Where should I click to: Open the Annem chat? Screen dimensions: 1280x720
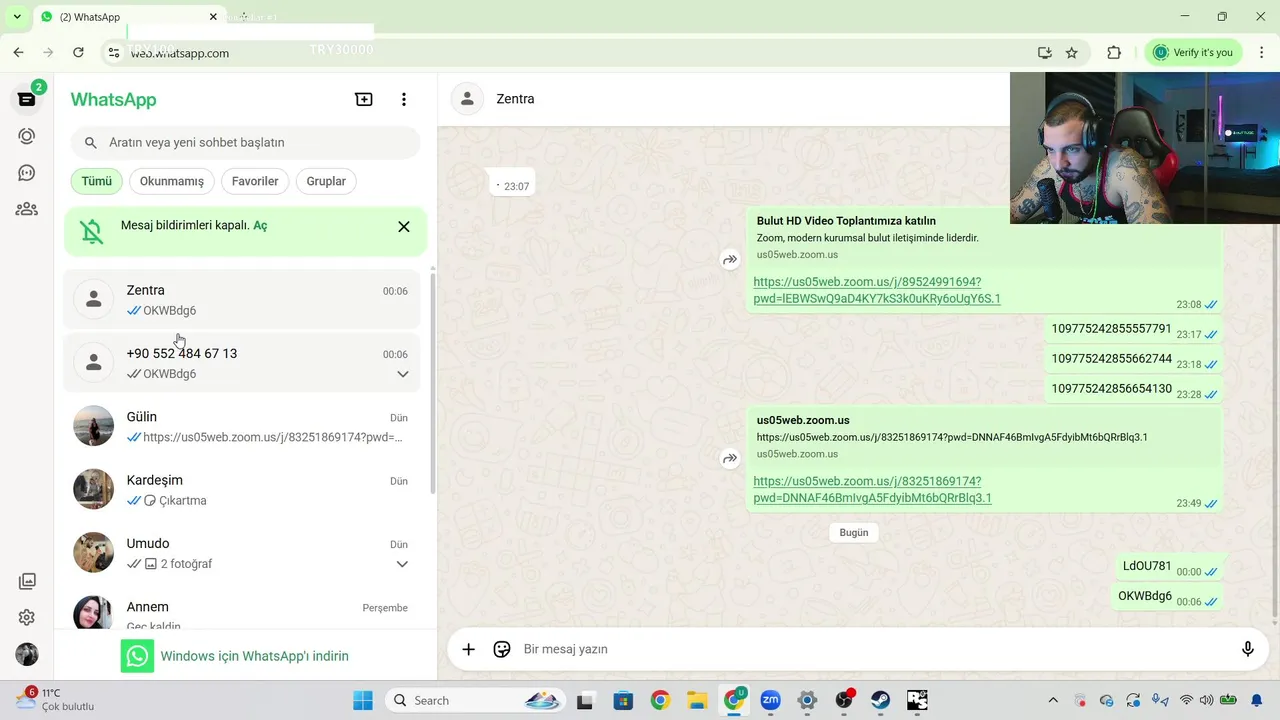click(242, 610)
